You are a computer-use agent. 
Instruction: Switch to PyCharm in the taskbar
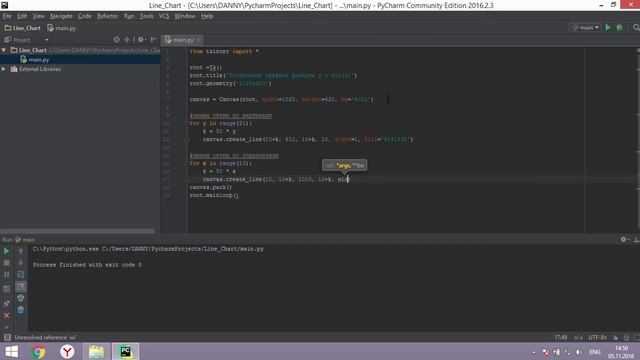[x=125, y=351]
